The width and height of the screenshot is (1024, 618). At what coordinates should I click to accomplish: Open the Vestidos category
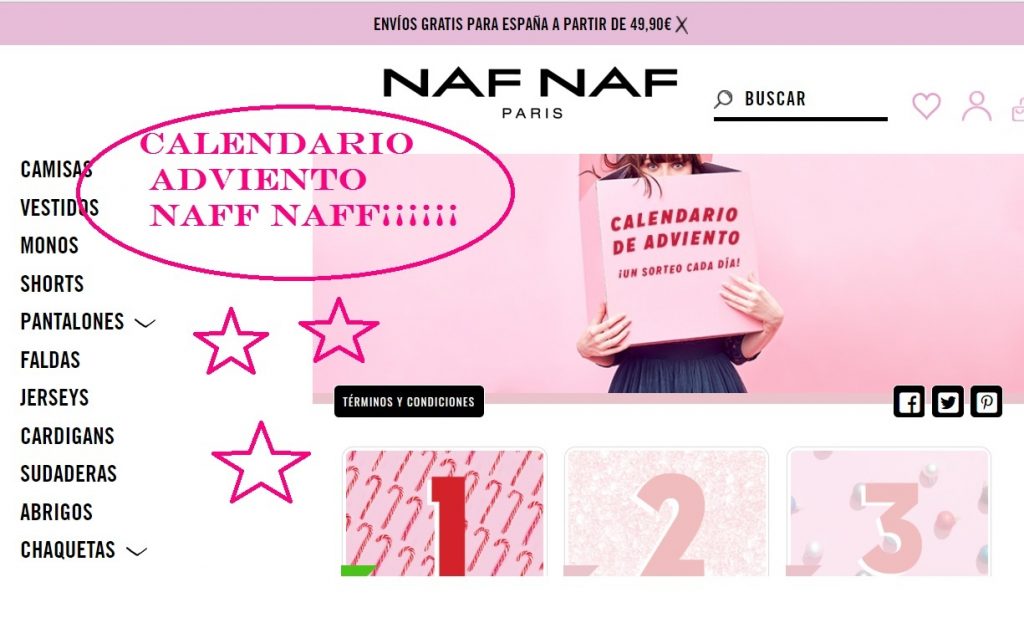[x=59, y=208]
